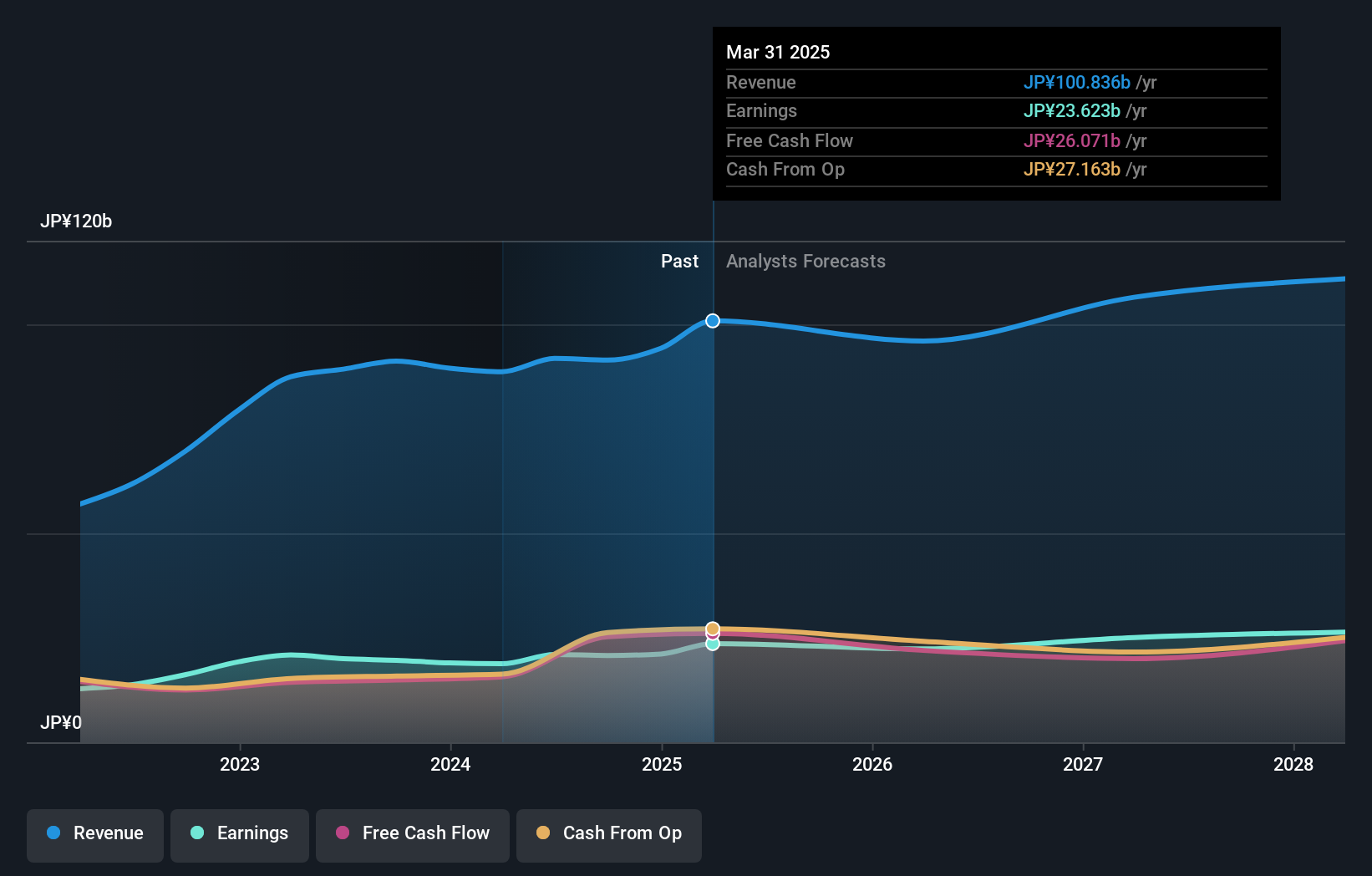
Task: Click the JP¥100.836b revenue value
Action: 1077,83
